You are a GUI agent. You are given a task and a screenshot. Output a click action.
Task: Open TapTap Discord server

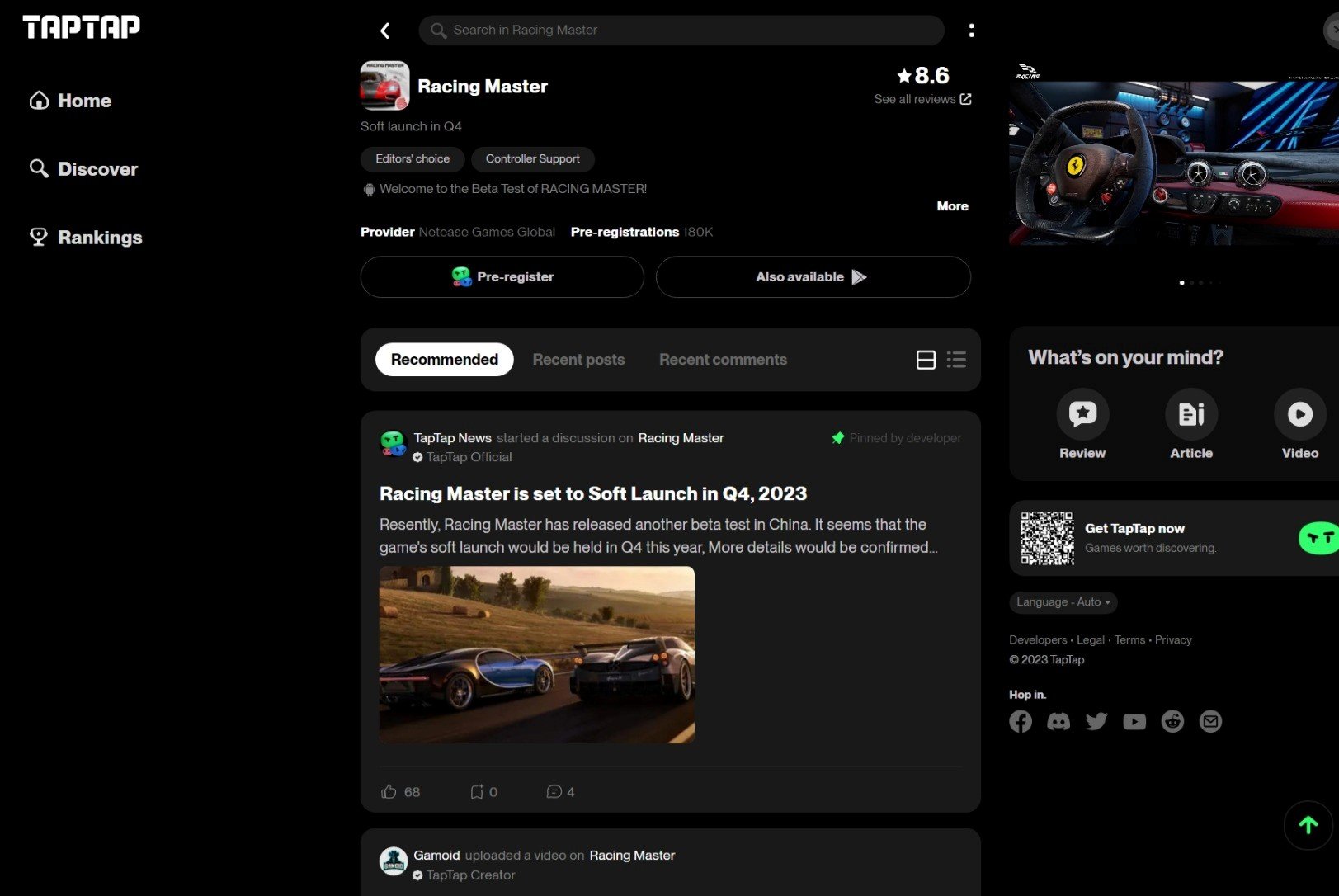1058,722
